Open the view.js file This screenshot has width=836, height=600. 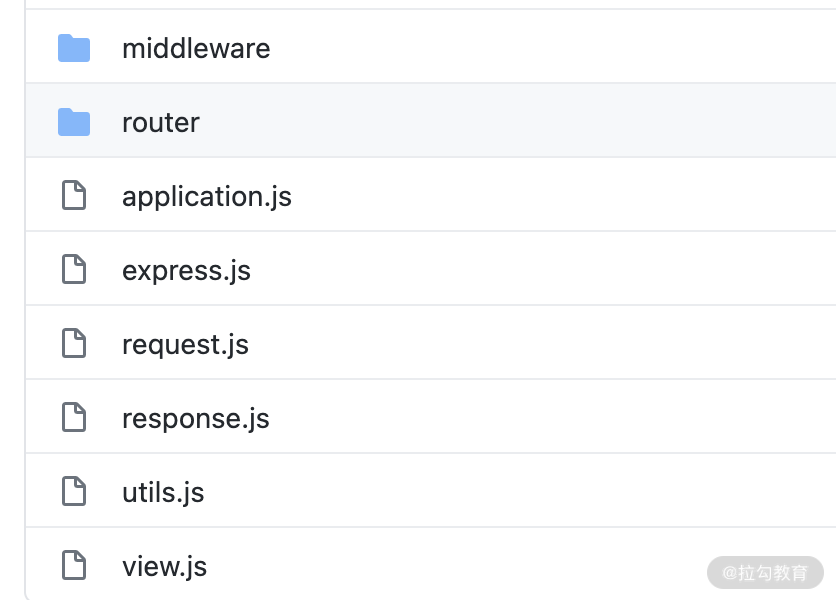click(164, 567)
